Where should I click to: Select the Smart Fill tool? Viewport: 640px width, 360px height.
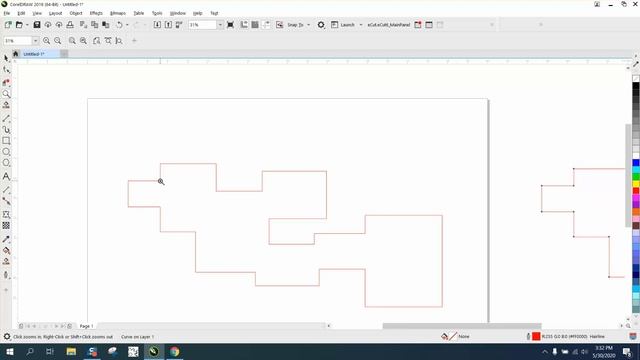[x=6, y=261]
